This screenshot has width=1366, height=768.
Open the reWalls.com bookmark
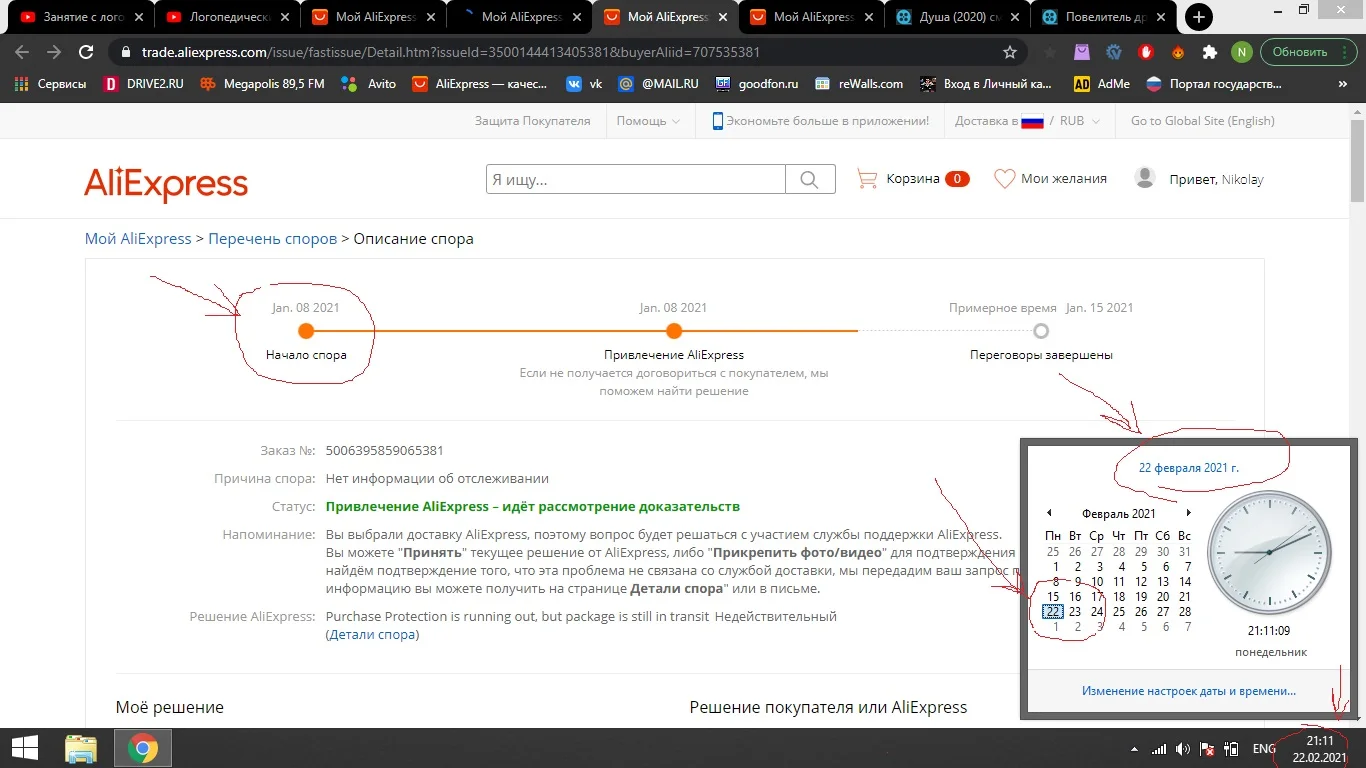tap(859, 84)
